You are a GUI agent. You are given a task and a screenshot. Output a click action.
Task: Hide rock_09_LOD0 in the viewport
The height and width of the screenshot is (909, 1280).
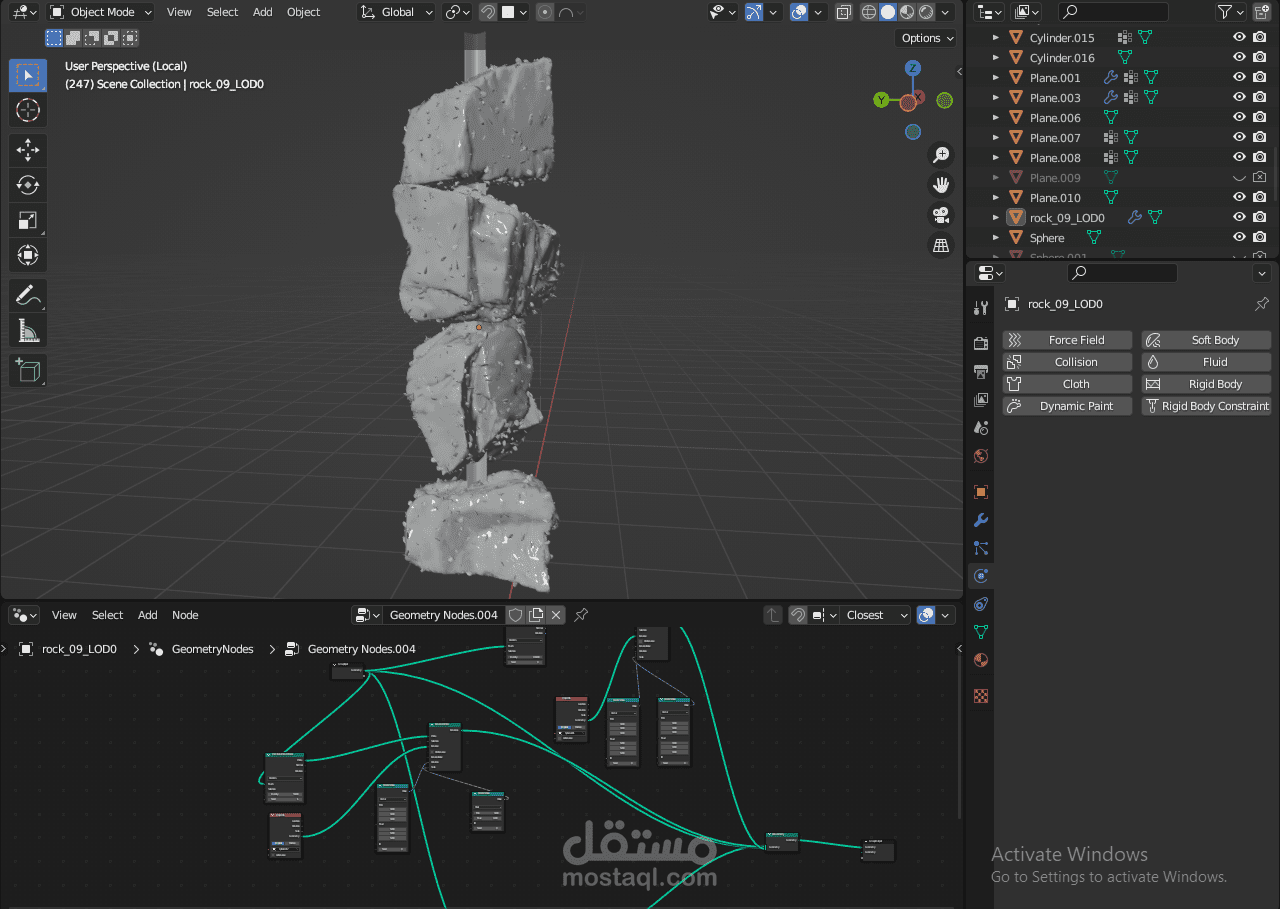click(1239, 217)
